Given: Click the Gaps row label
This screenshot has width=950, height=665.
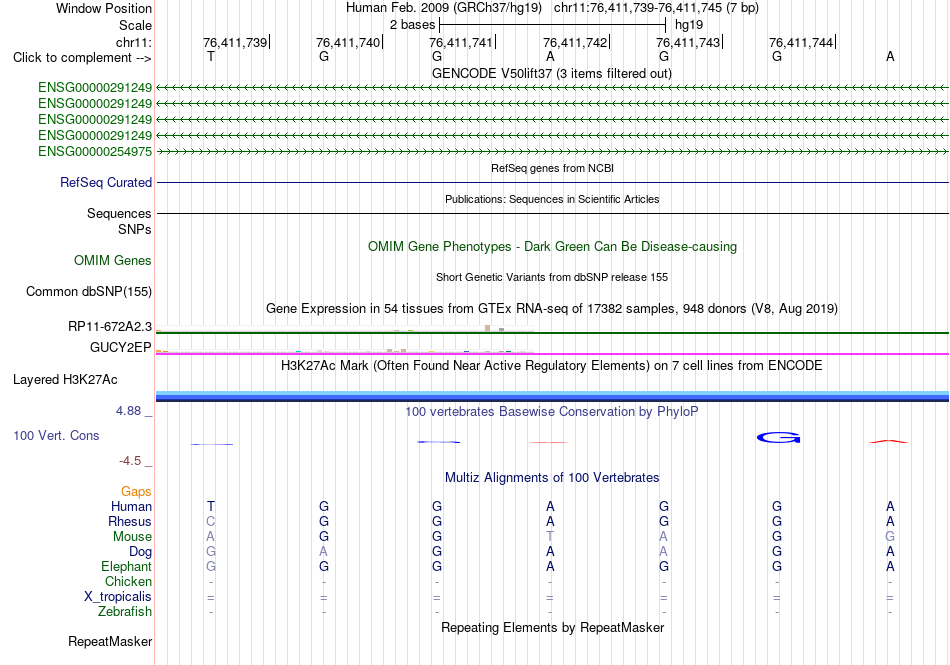Looking at the screenshot, I should pos(136,491).
